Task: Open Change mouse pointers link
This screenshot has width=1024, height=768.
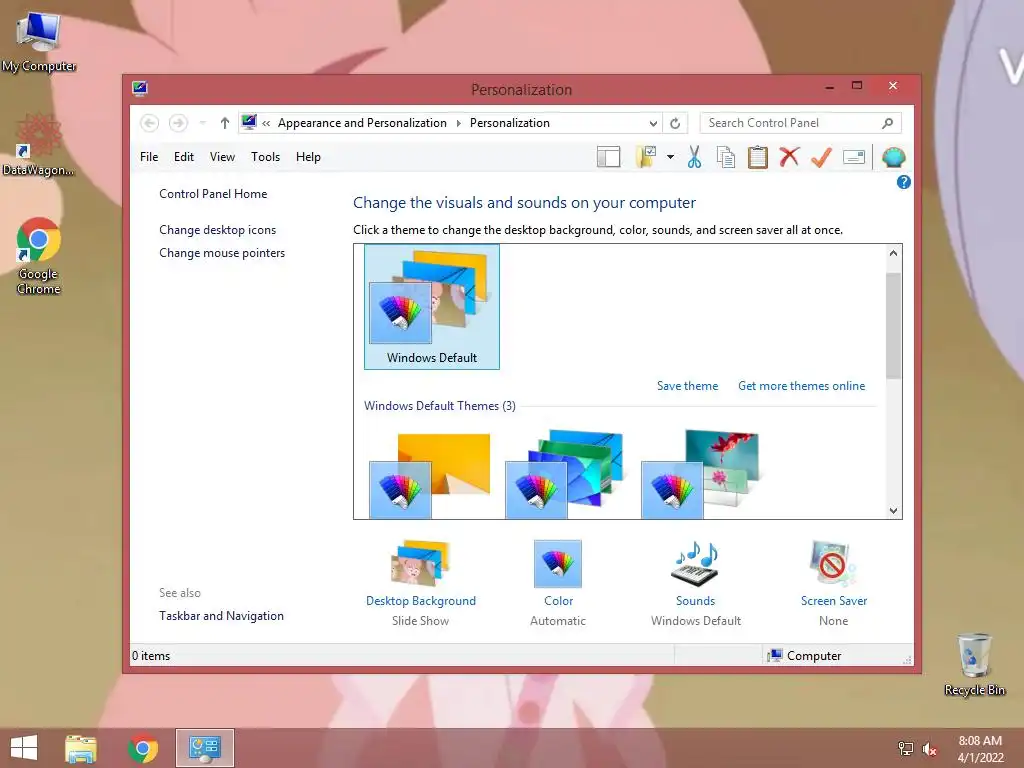Action: pos(222,253)
